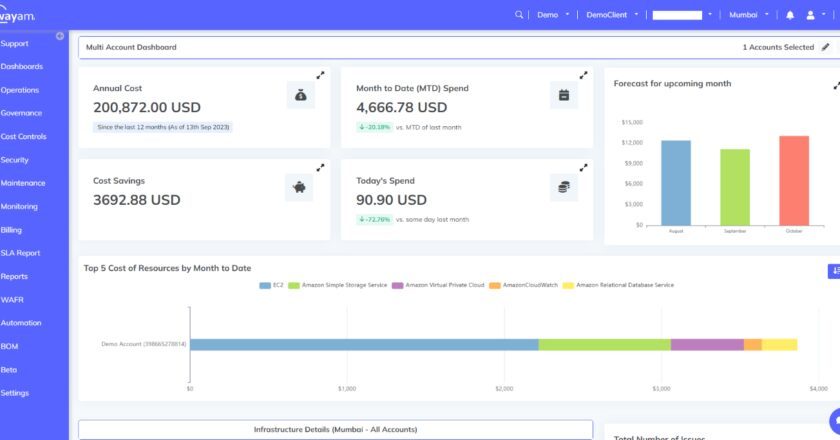Screen dimensions: 840x440
Task: Open Governance in the sidebar
Action: click(21, 113)
